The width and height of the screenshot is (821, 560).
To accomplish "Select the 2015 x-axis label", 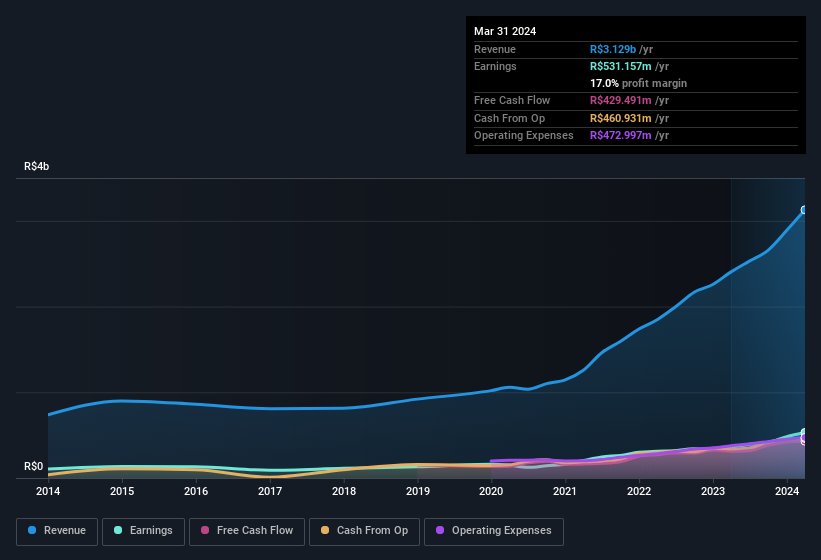I will (x=122, y=491).
